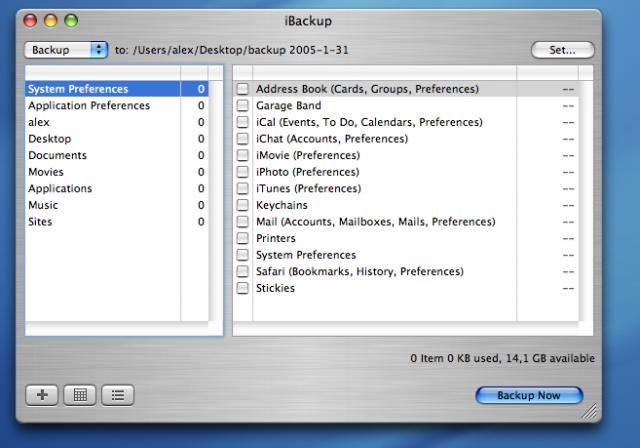Select the Applications category
Viewport: 640px width, 448px height.
[x=117, y=189]
